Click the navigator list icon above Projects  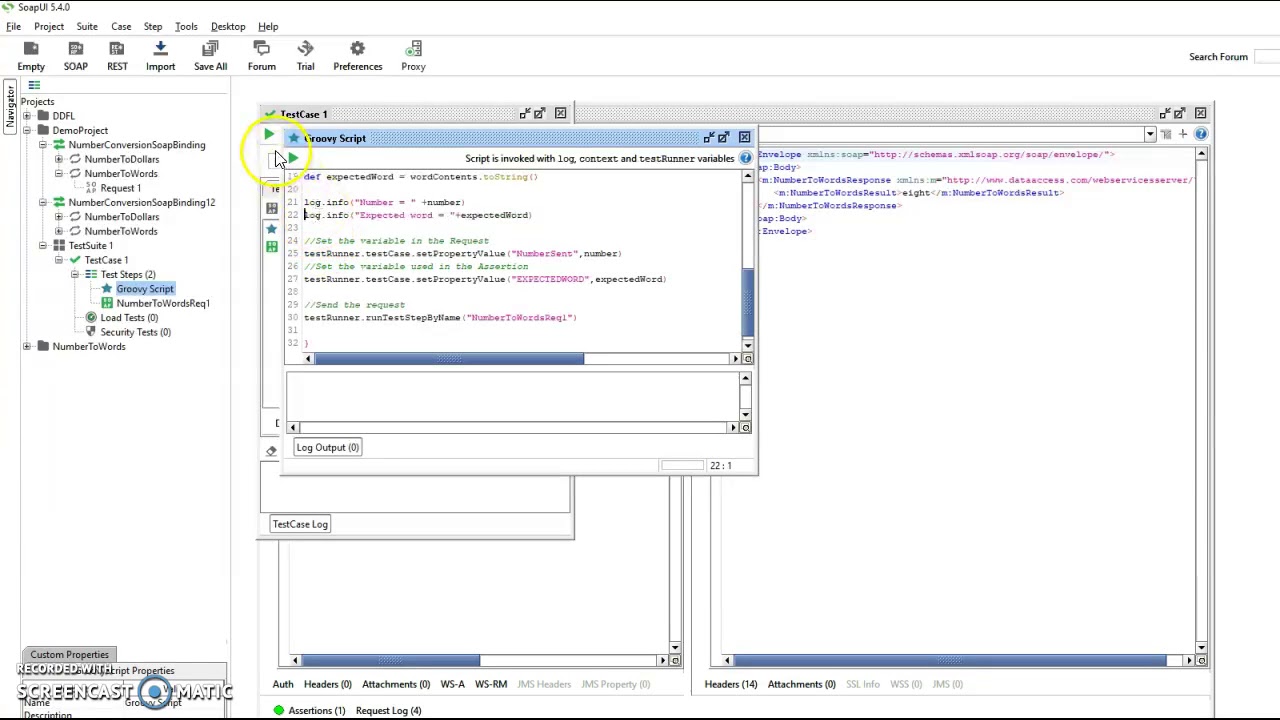(34, 86)
